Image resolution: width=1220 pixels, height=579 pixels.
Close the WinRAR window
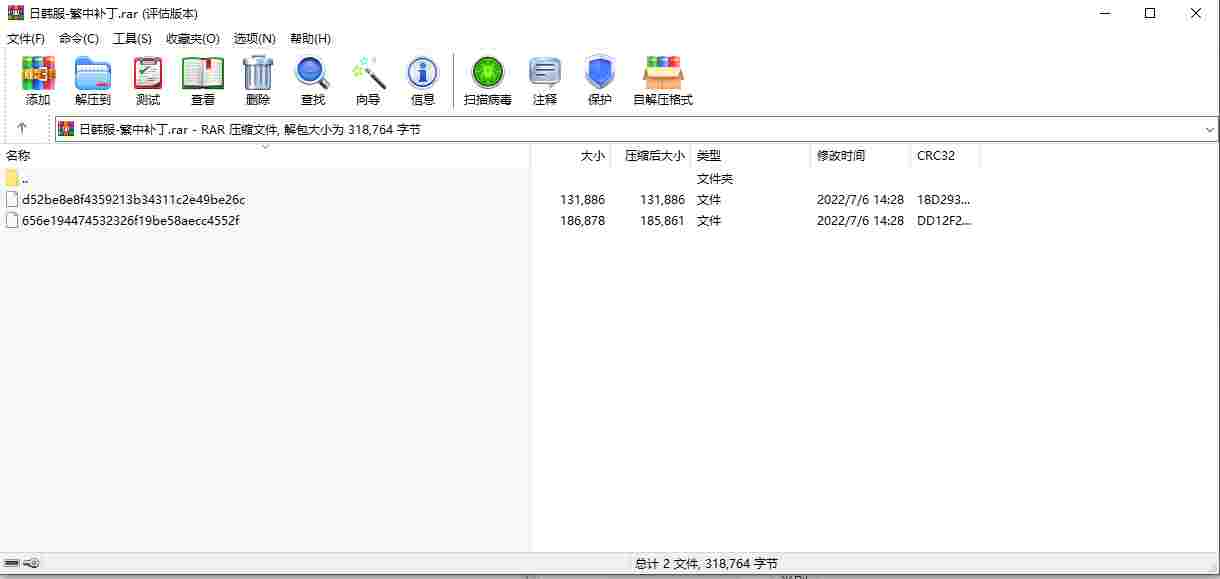click(x=1196, y=13)
